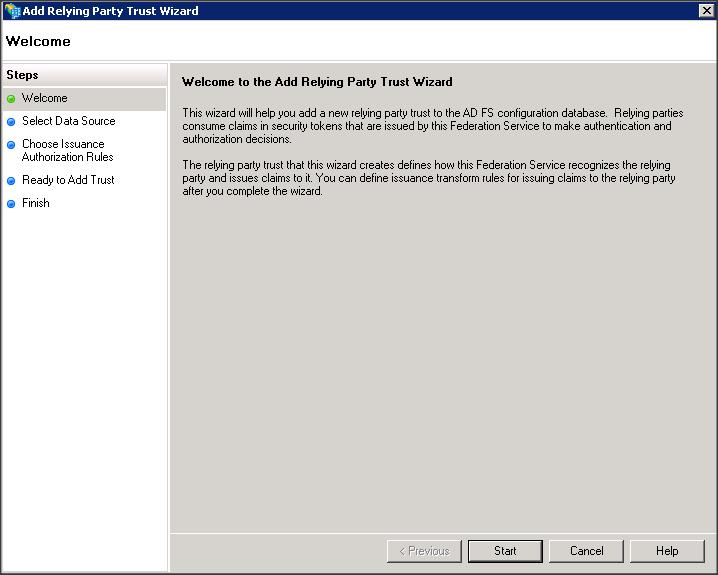718x575 pixels.
Task: Click the paragraph starting 'The relying party trust'
Action: 428,178
